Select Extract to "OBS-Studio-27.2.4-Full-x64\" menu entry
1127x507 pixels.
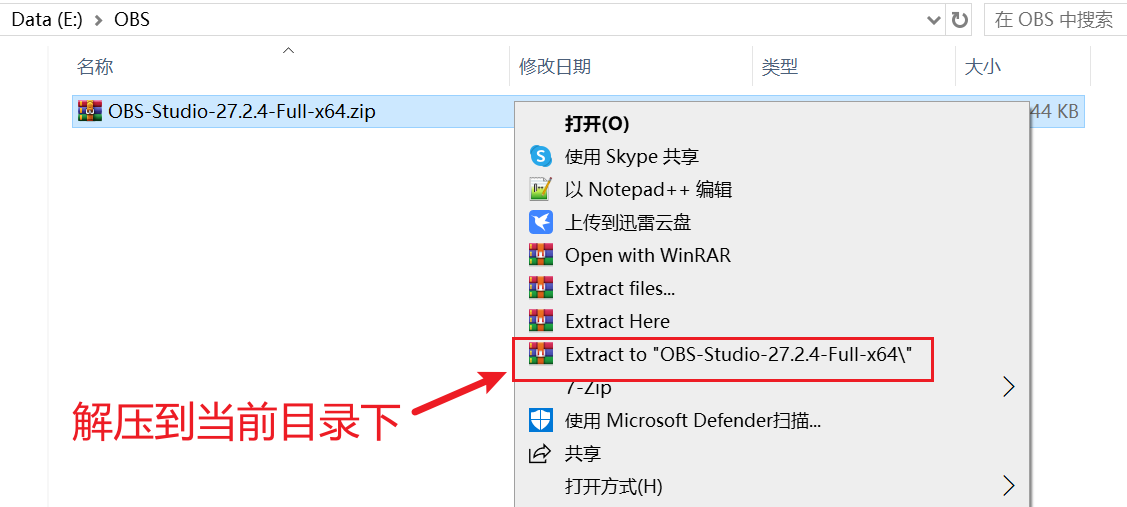pyautogui.click(x=738, y=354)
